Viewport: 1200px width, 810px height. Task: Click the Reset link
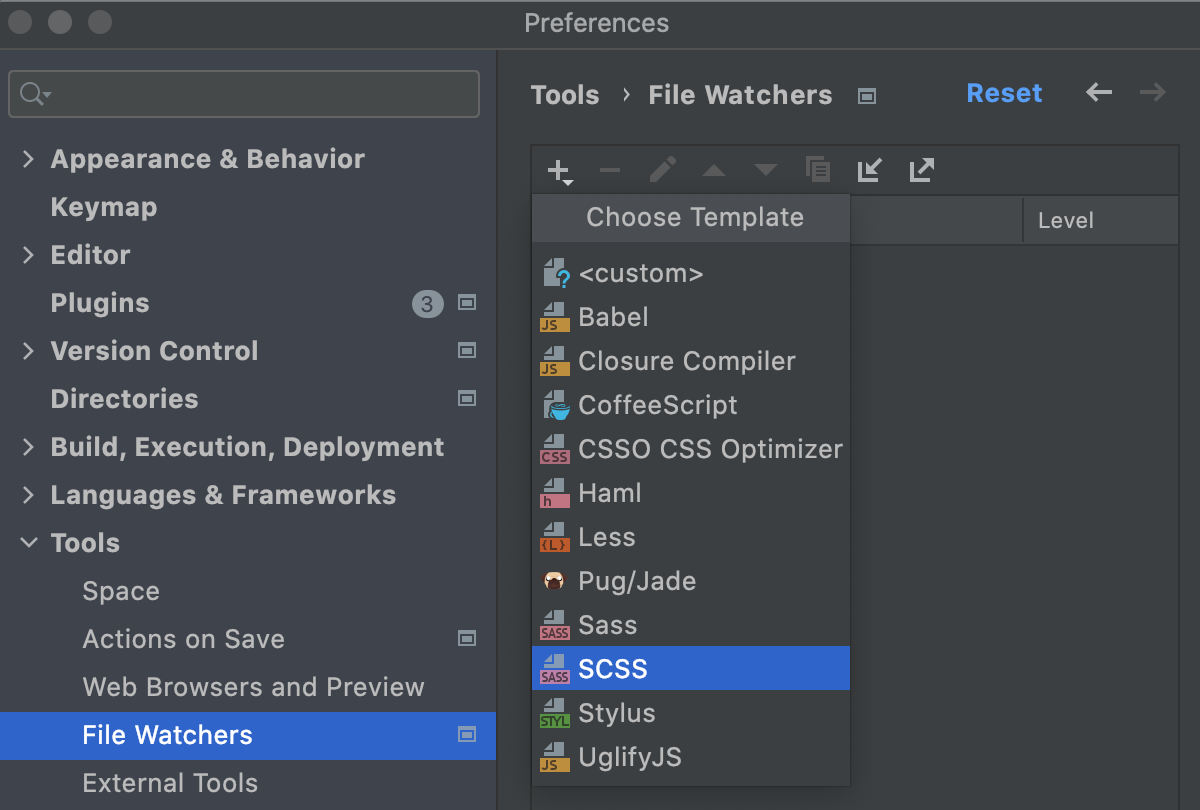click(1004, 92)
